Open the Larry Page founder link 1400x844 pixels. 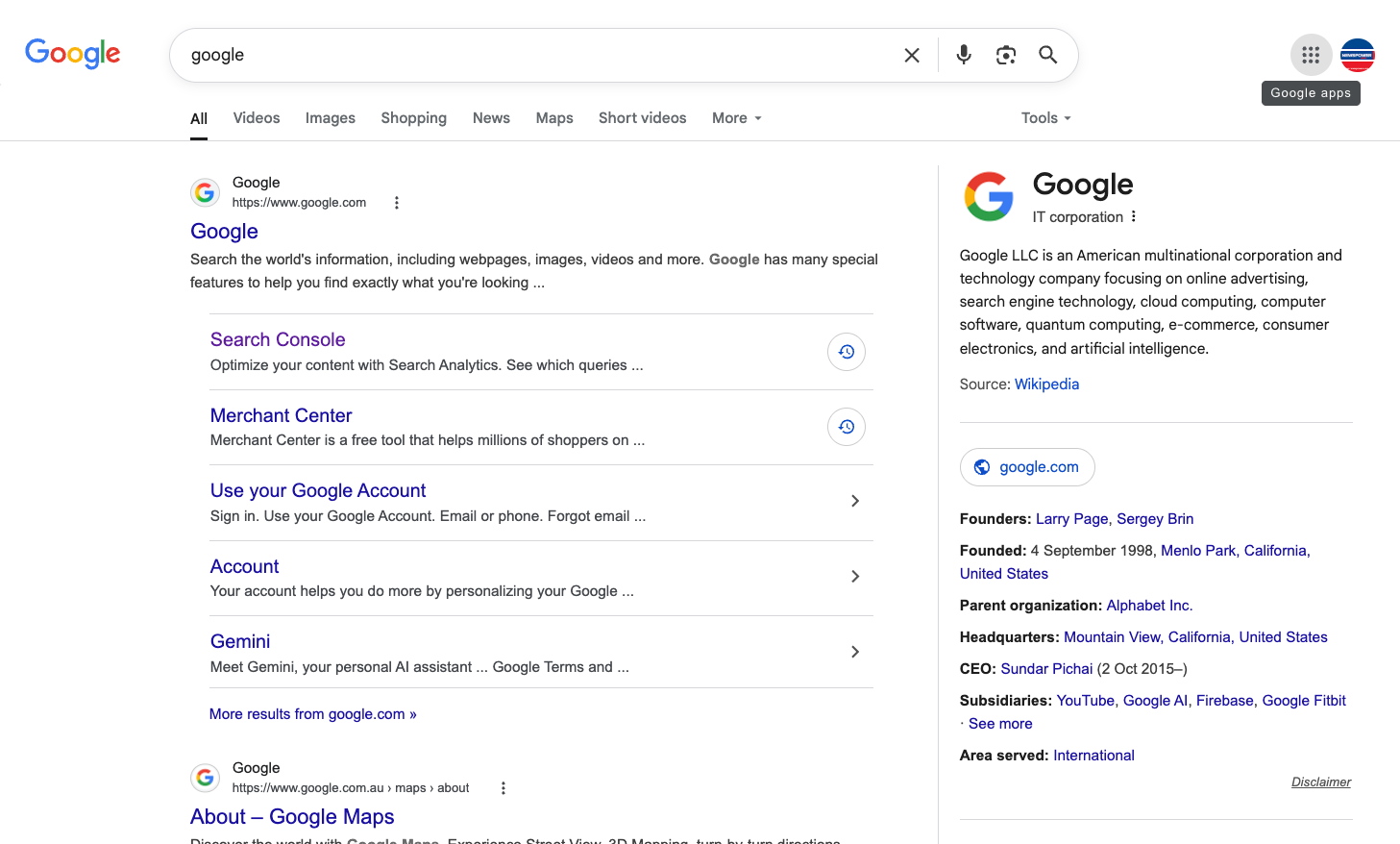click(x=1072, y=519)
